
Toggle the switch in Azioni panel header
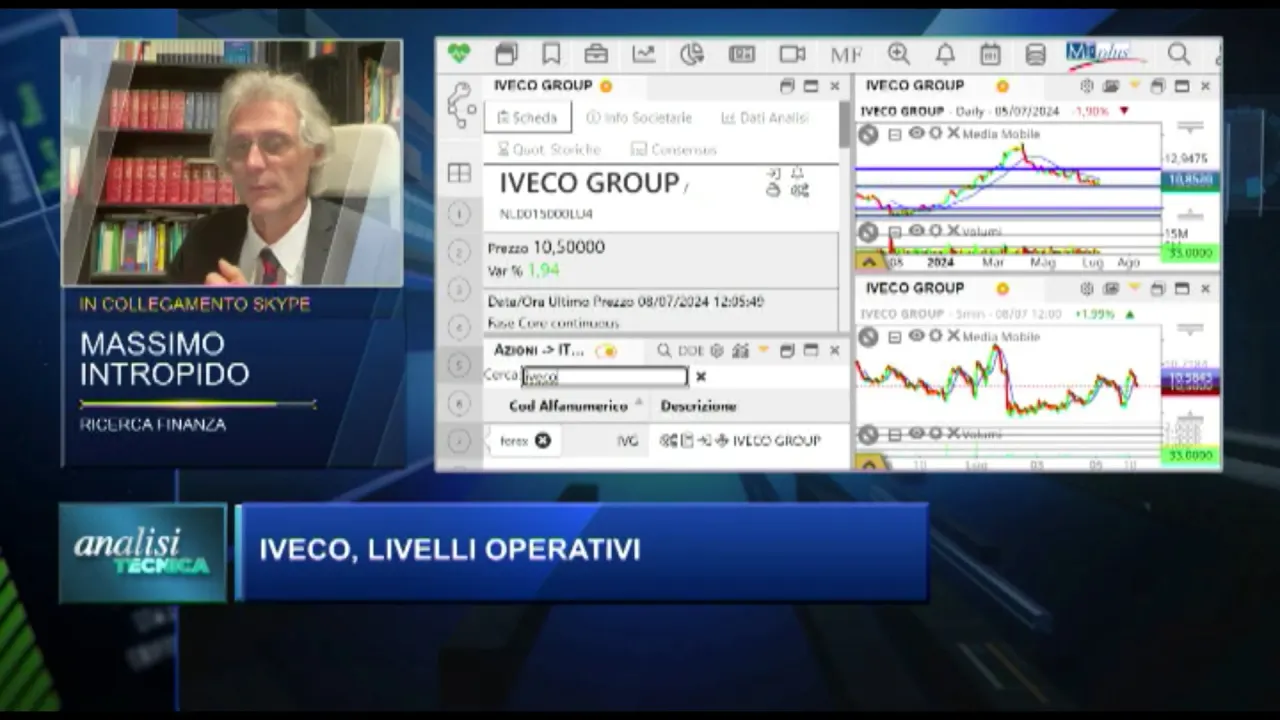pos(607,351)
